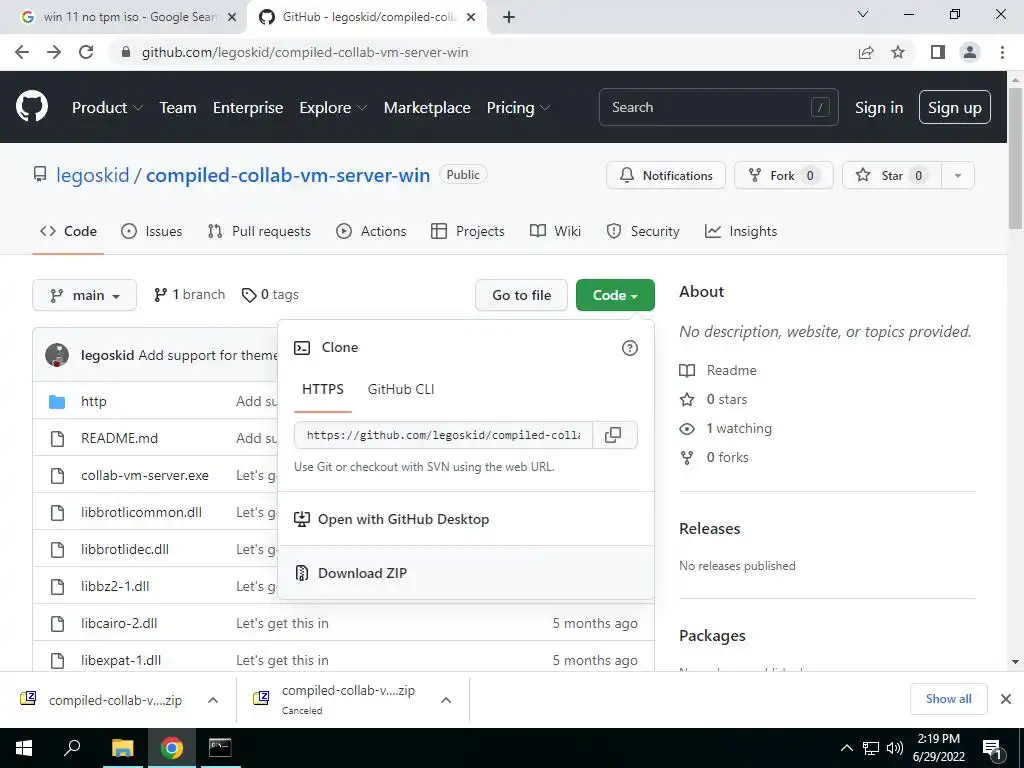Viewport: 1024px width, 768px height.
Task: Expand the Product menu
Action: (x=107, y=108)
